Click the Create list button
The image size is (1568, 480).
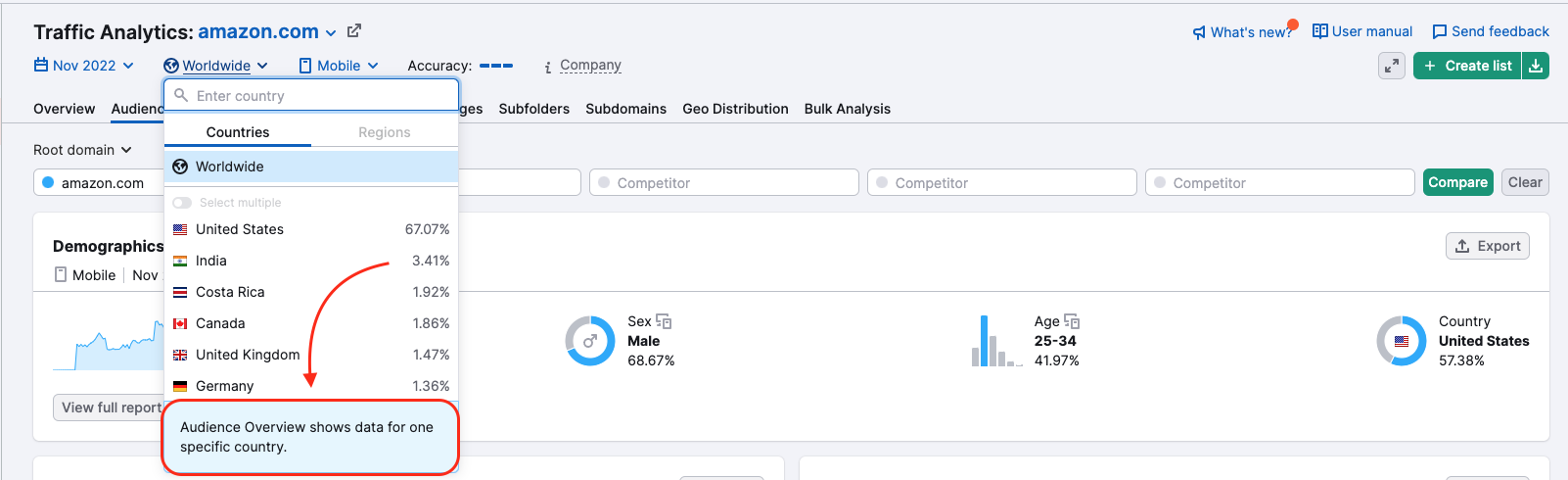(1467, 66)
